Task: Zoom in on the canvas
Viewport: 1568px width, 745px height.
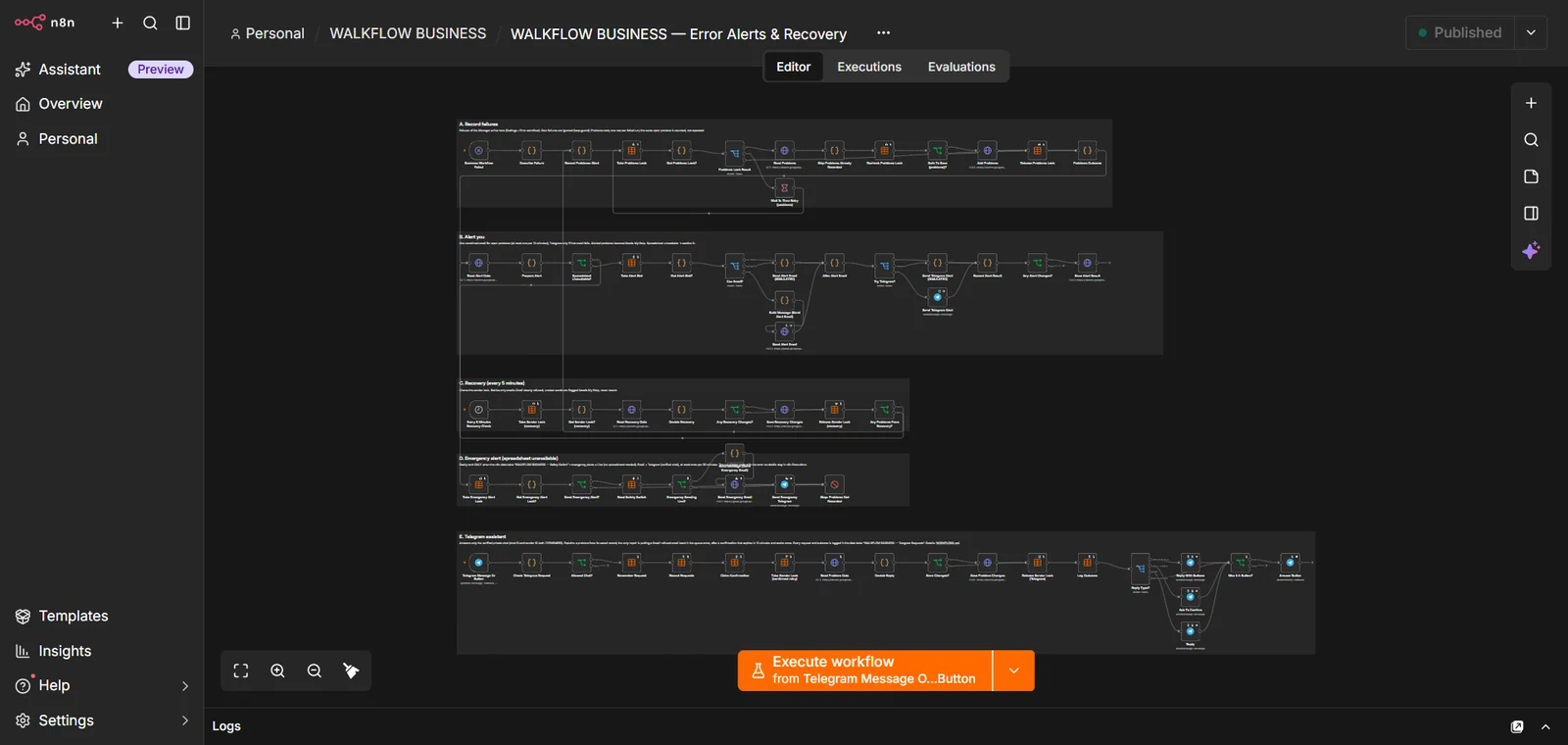Action: [277, 670]
